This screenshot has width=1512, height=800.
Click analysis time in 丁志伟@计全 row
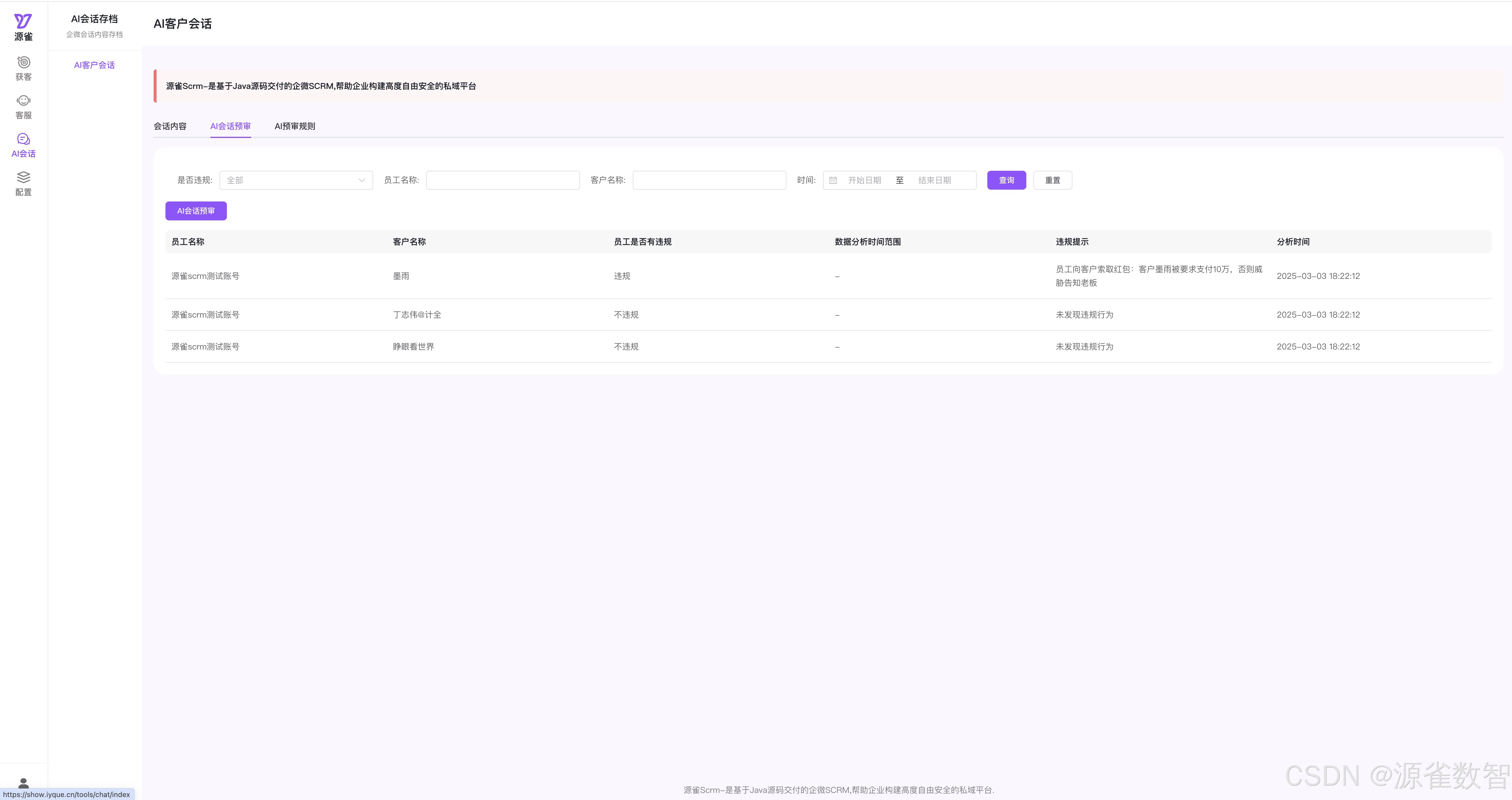point(1318,315)
